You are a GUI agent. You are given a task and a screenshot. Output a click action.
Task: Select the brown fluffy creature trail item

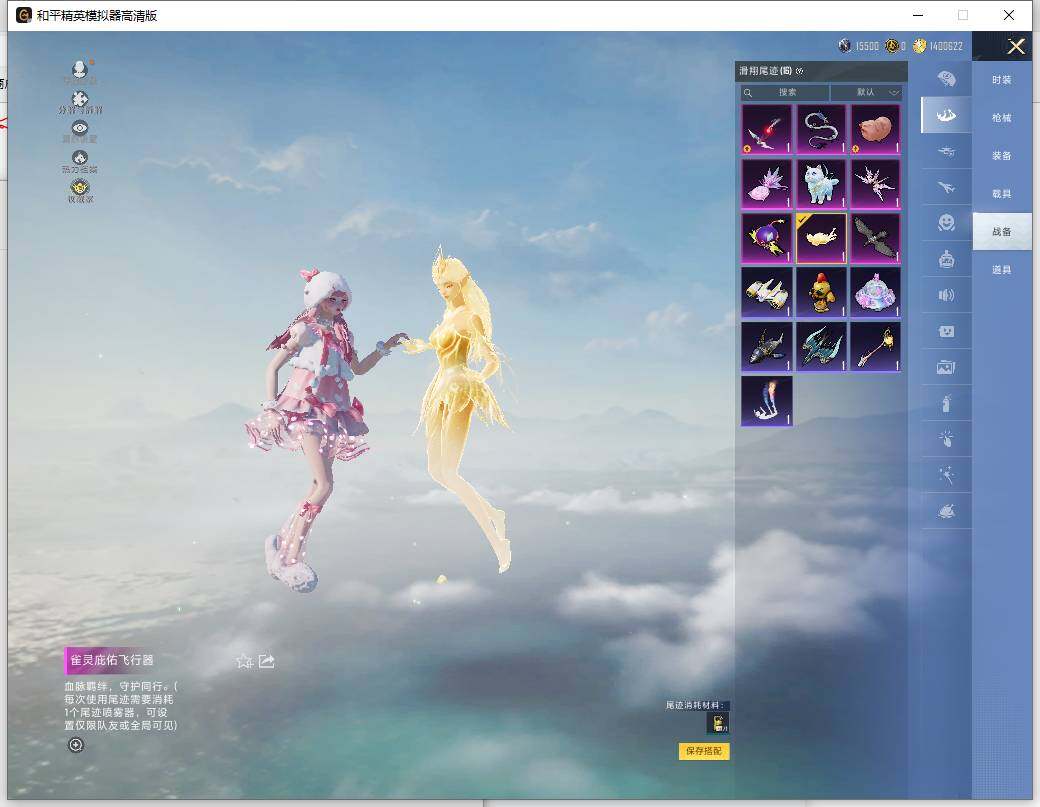[x=876, y=129]
